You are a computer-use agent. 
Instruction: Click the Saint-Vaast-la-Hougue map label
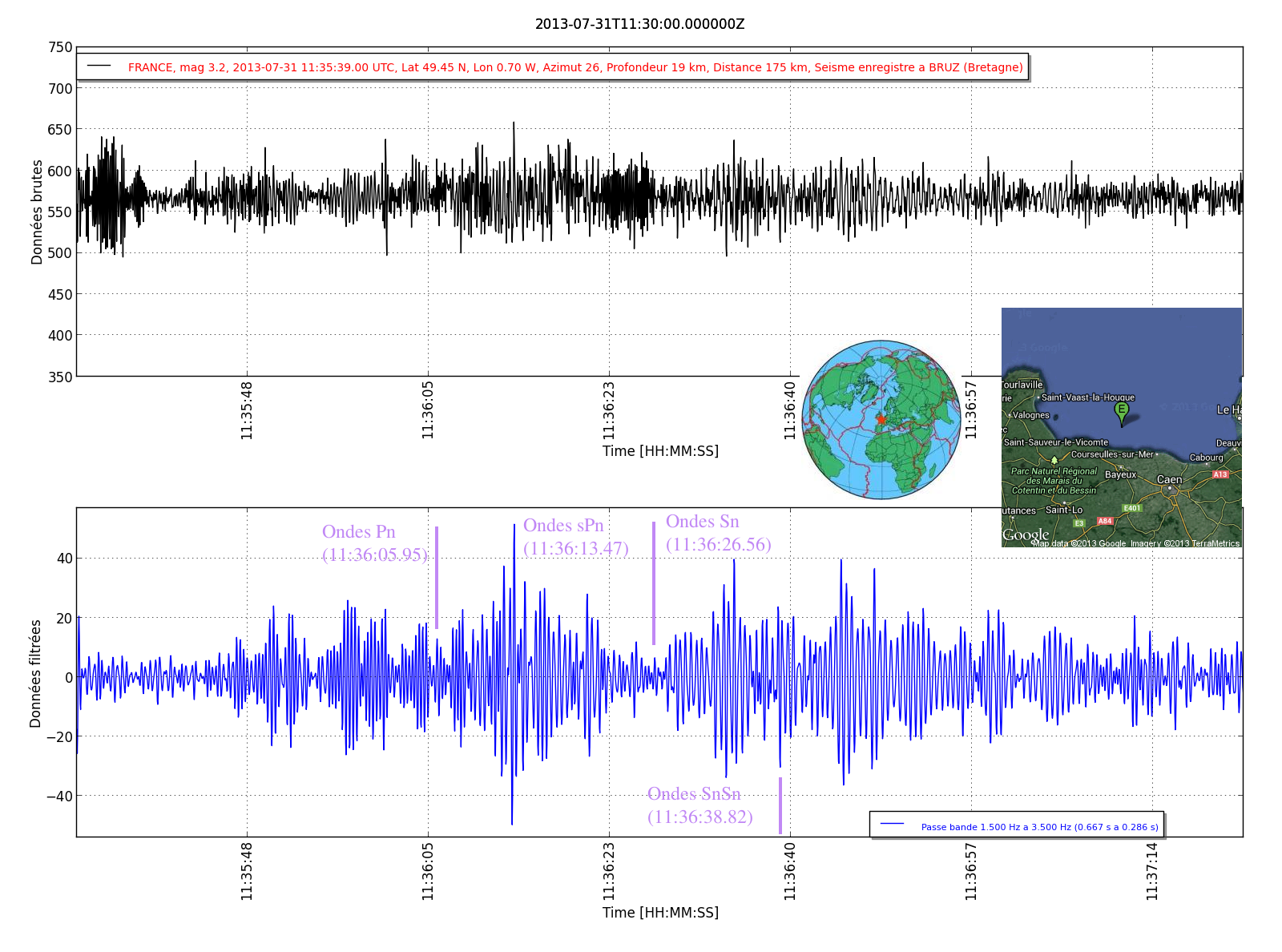pyautogui.click(x=1087, y=397)
